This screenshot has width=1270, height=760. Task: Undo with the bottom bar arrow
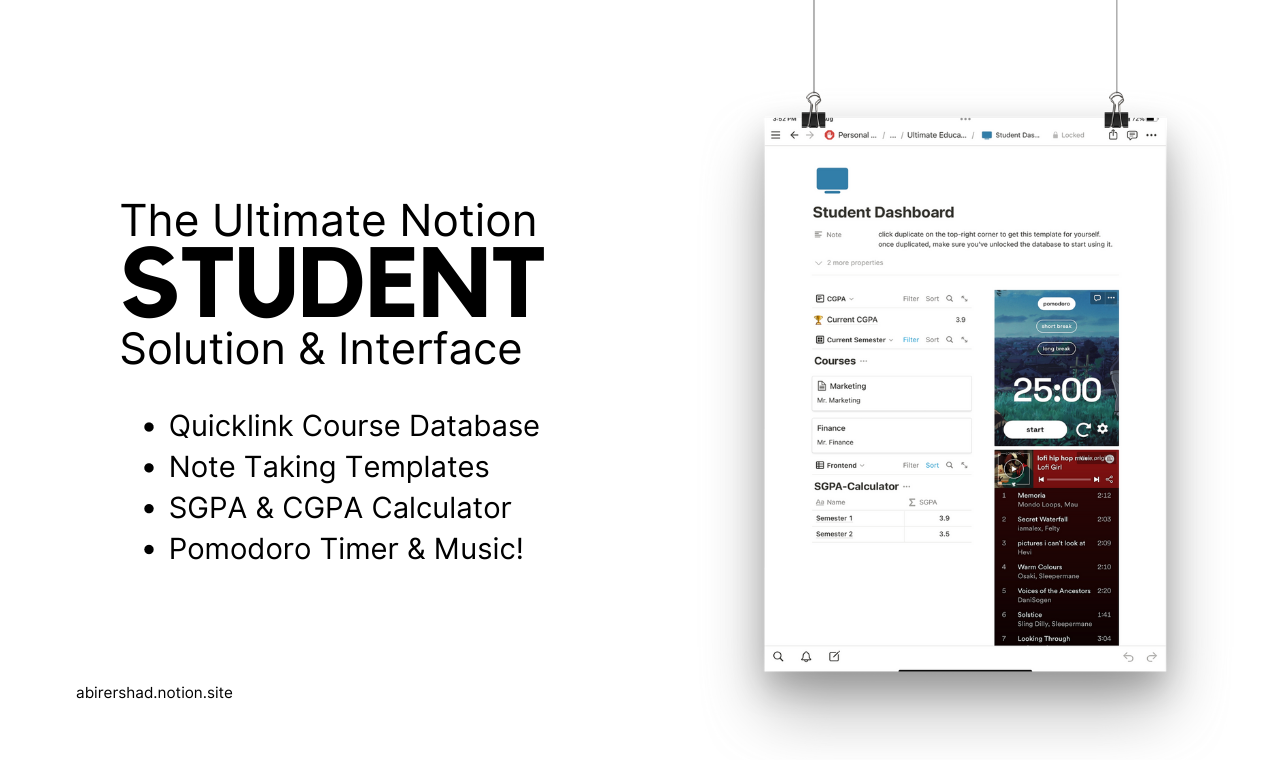click(x=1128, y=657)
